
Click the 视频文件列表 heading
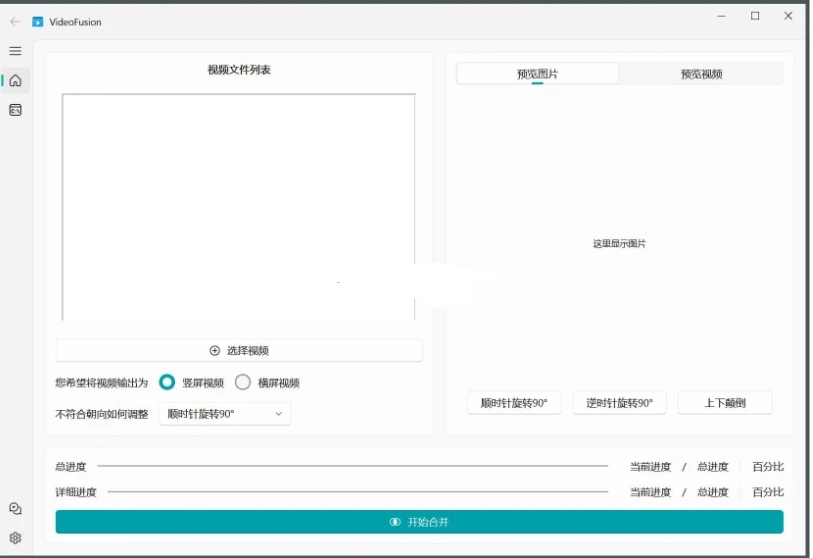tap(239, 69)
